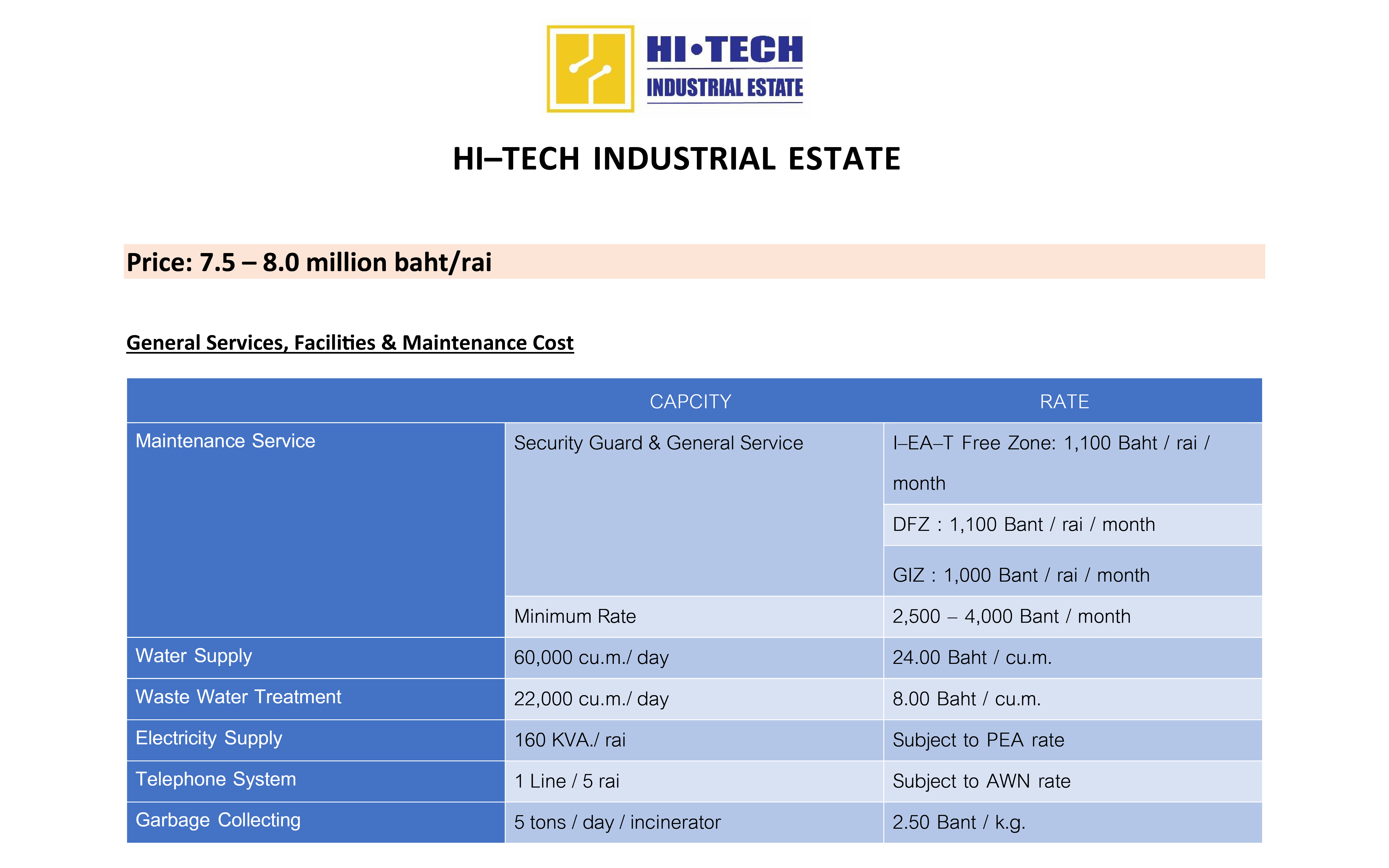Click the Security Guard & General Service cell
Image resolution: width=1389 pixels, height=868 pixels.
click(658, 443)
